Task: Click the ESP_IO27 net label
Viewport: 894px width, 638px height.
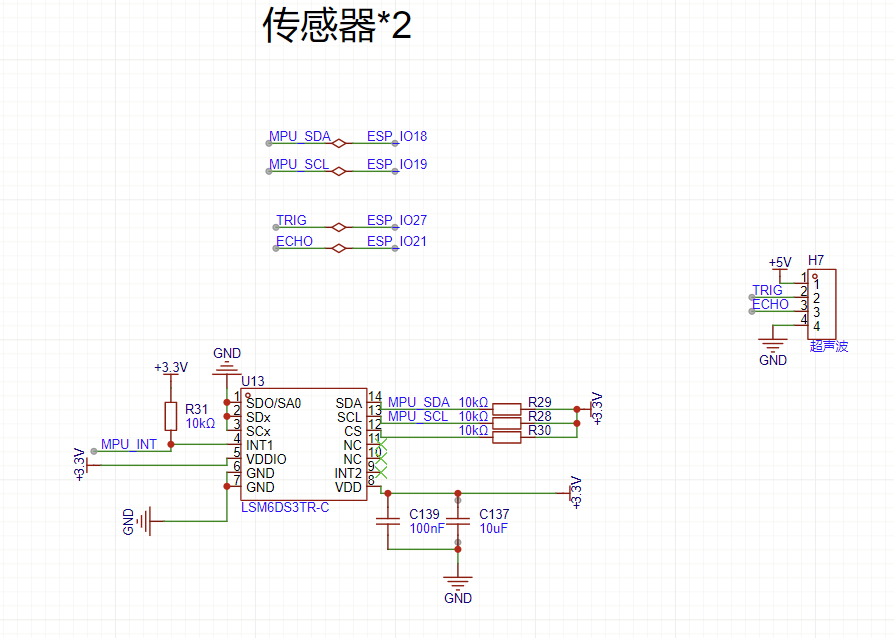Action: click(397, 220)
